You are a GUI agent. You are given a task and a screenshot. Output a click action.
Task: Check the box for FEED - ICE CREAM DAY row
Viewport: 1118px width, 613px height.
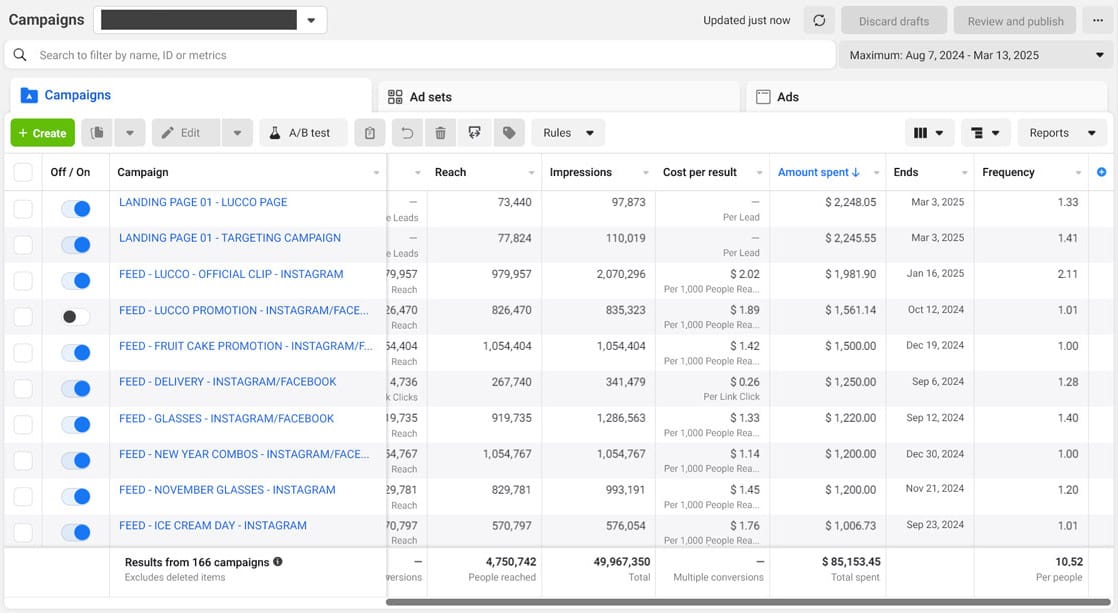tap(23, 532)
